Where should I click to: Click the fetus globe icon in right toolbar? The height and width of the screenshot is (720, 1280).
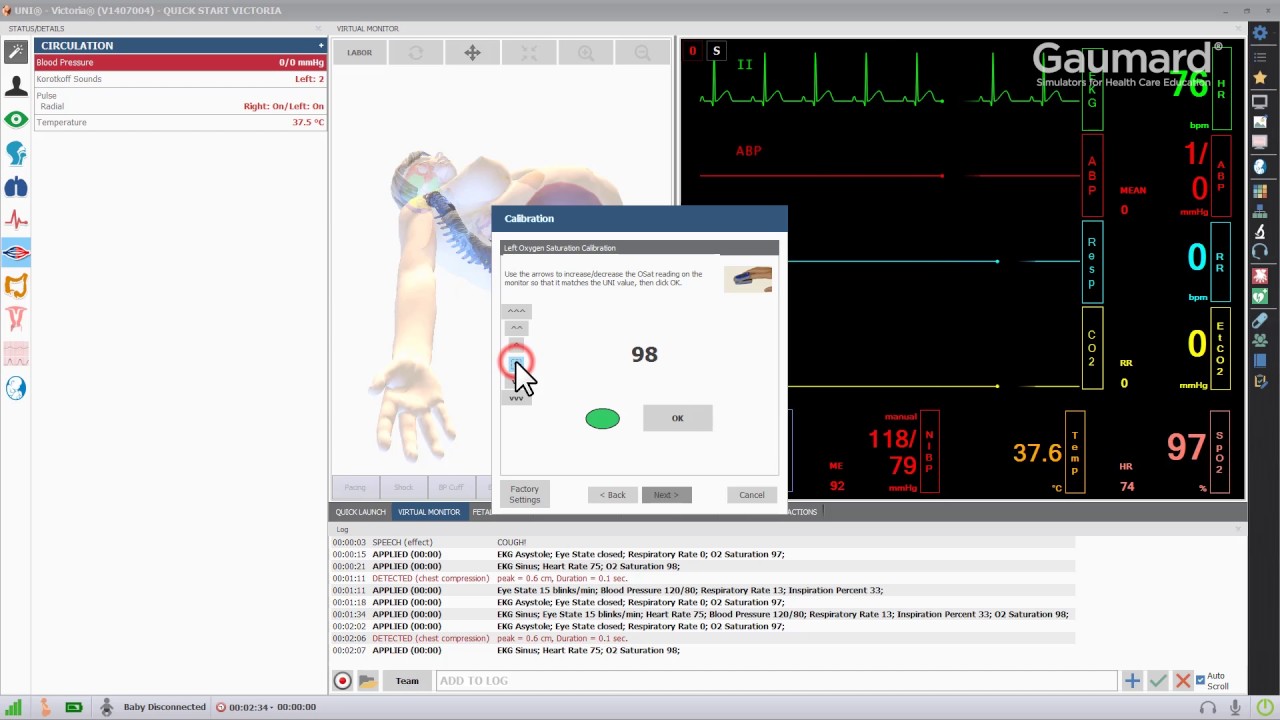coord(1260,167)
